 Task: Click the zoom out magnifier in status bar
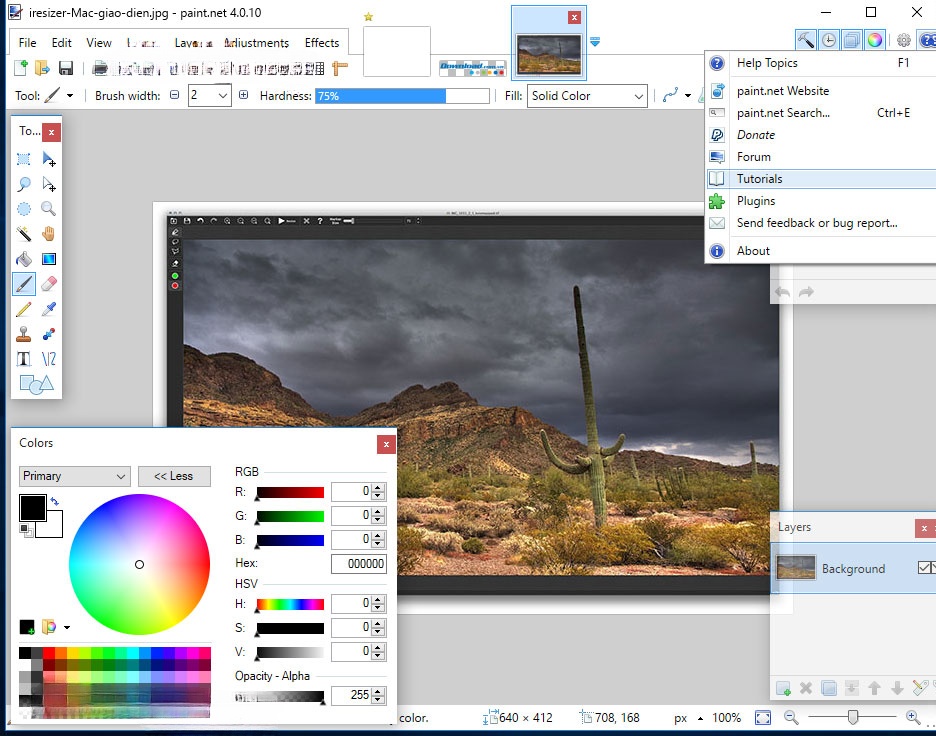click(x=792, y=717)
